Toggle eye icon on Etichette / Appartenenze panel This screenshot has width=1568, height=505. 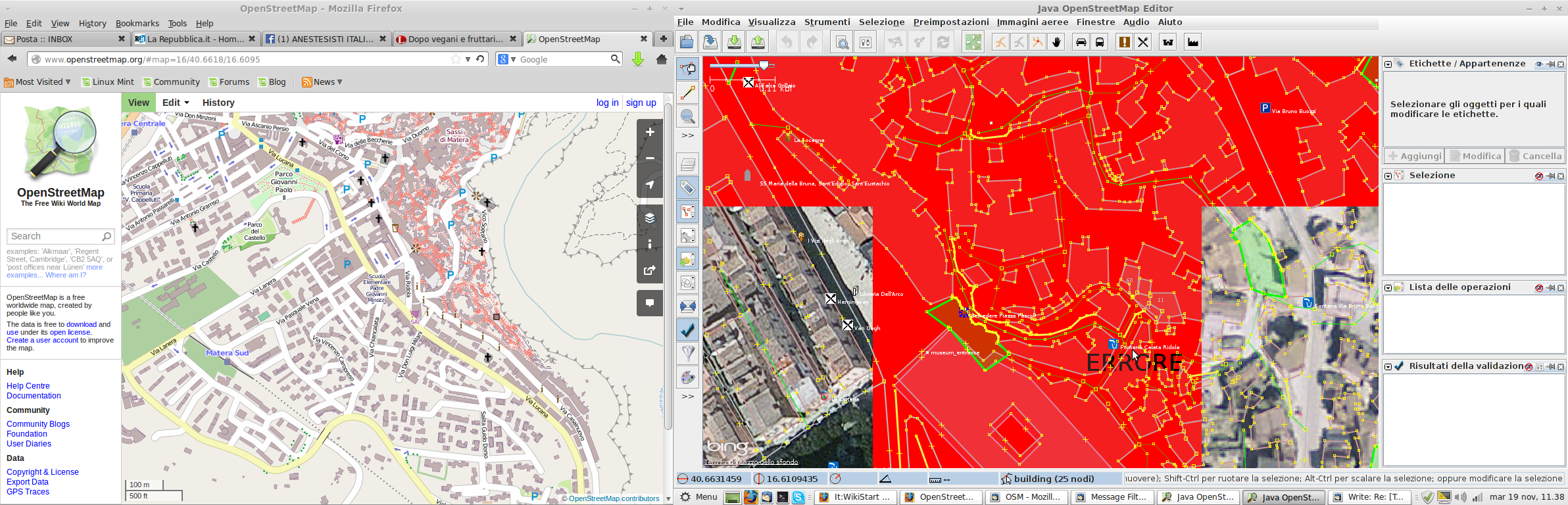pos(1539,64)
